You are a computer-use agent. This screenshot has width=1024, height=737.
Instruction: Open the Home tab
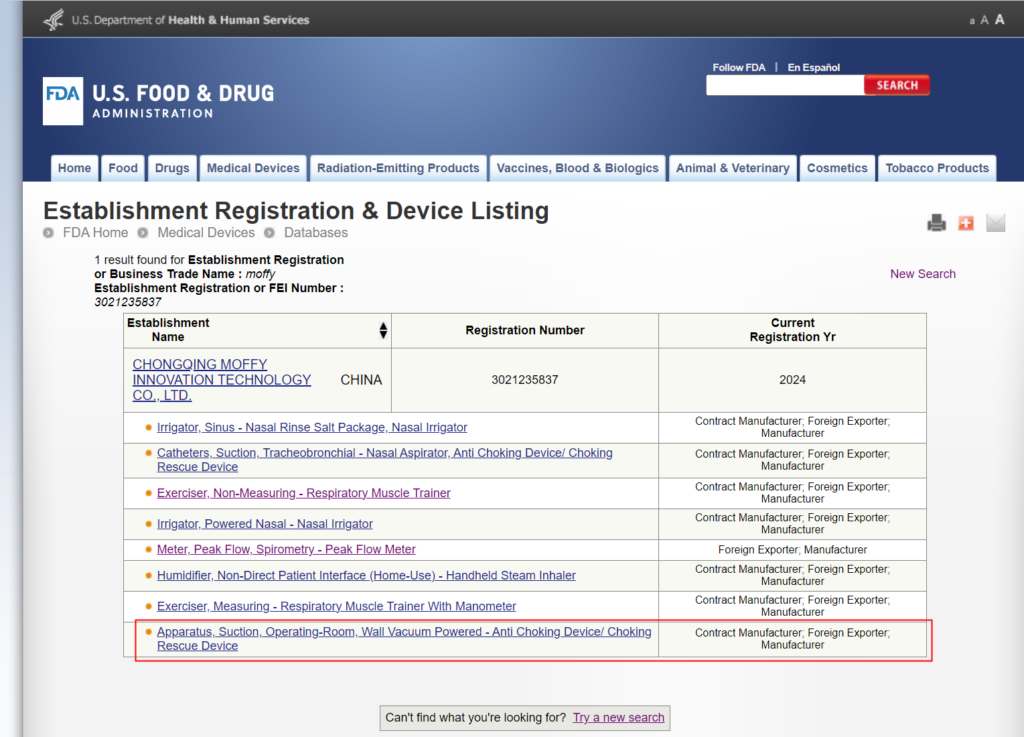[x=74, y=168]
